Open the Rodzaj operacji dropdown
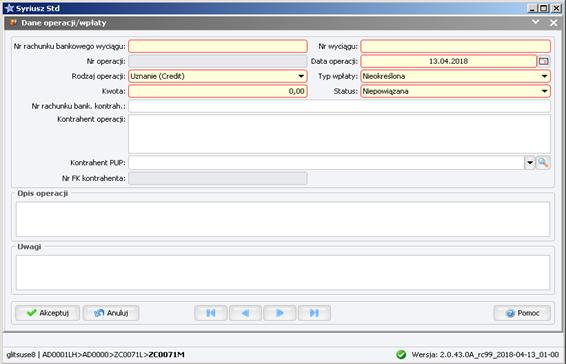Viewport: 566px width, 364px height. tap(301, 76)
